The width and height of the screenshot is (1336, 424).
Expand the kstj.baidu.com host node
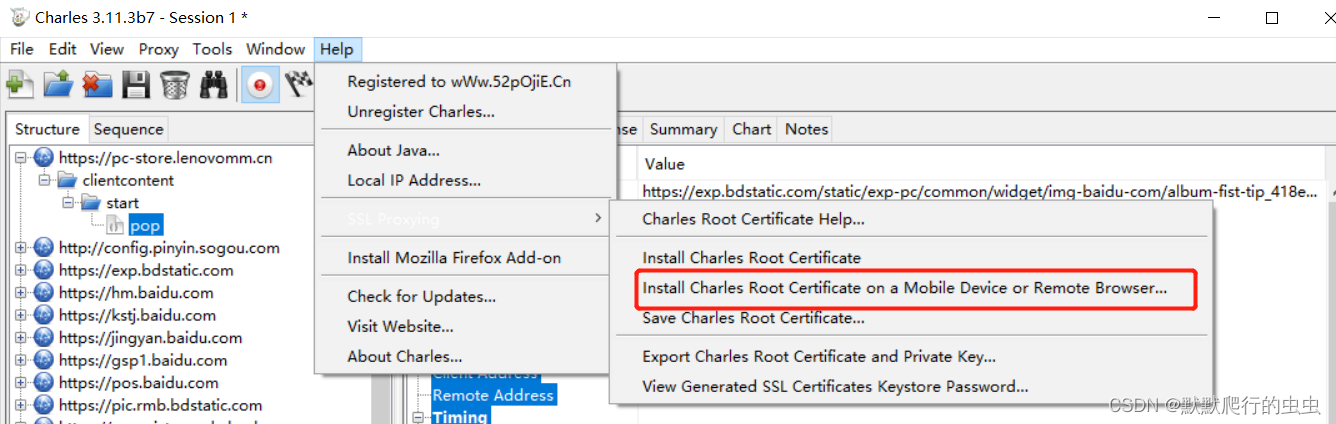[x=22, y=315]
